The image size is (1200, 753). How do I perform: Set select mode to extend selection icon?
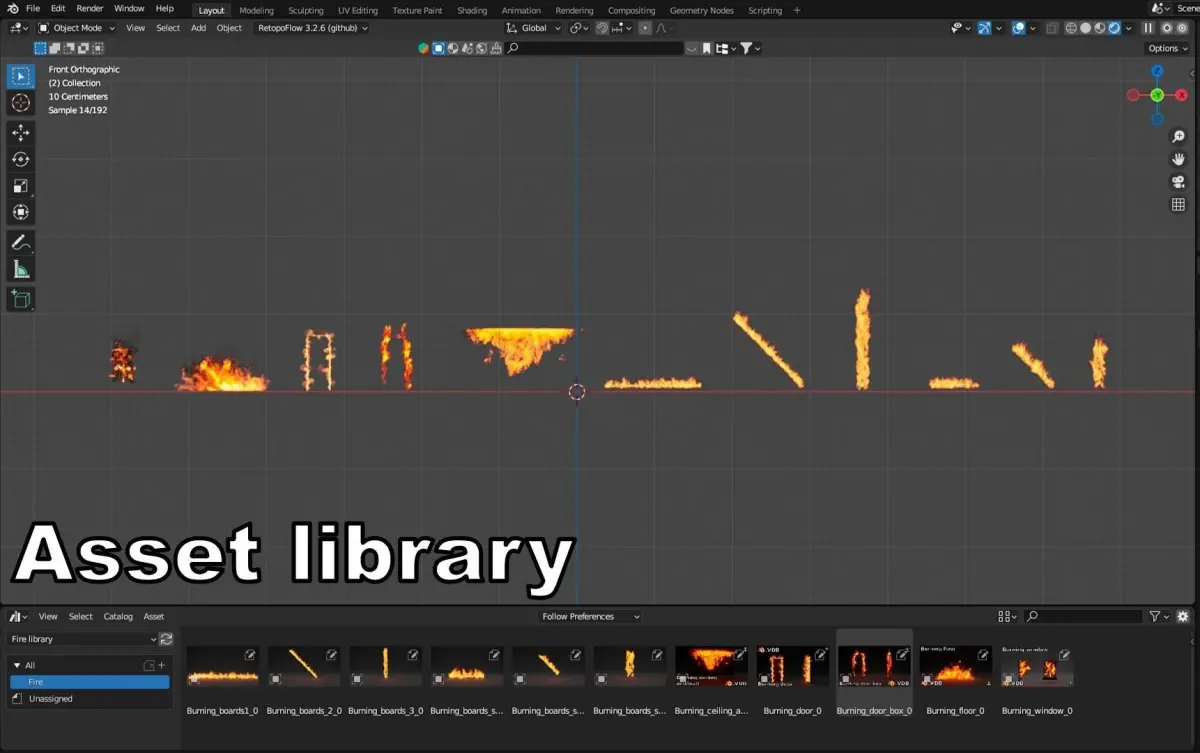click(x=54, y=48)
